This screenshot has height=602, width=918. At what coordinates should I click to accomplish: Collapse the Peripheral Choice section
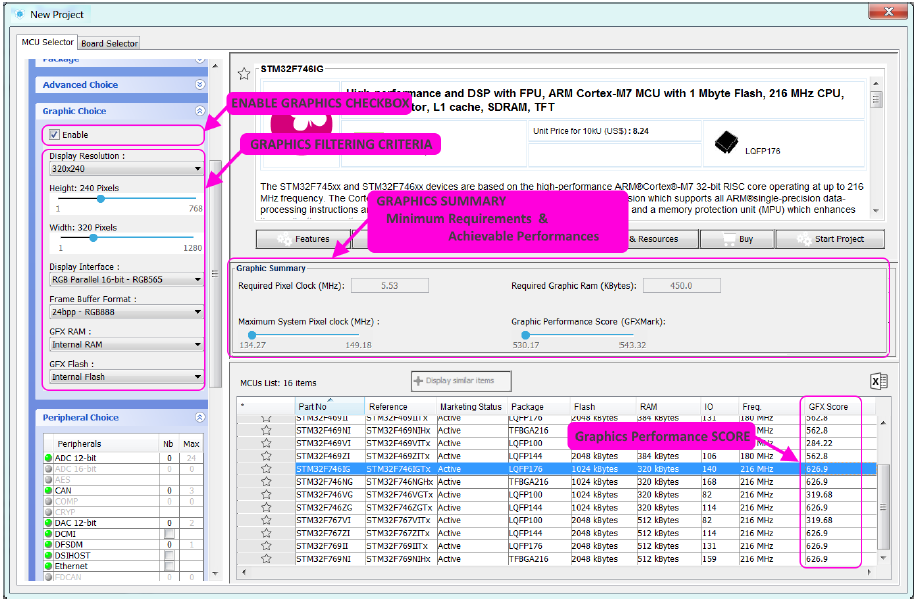(200, 418)
